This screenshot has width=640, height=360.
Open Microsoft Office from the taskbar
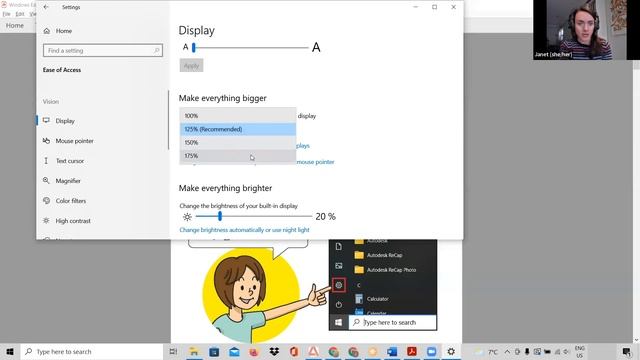(294, 351)
